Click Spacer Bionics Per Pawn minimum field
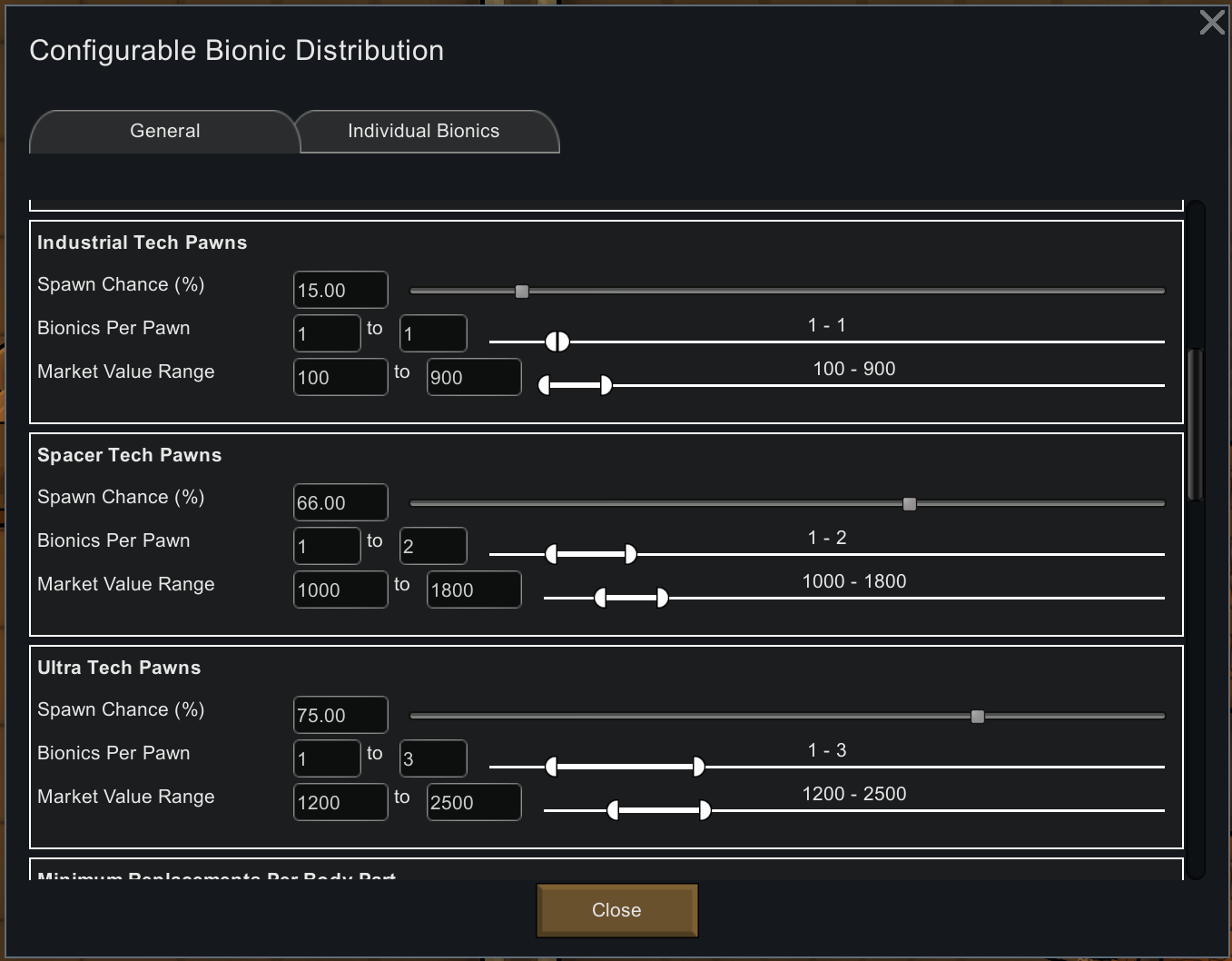 327,546
